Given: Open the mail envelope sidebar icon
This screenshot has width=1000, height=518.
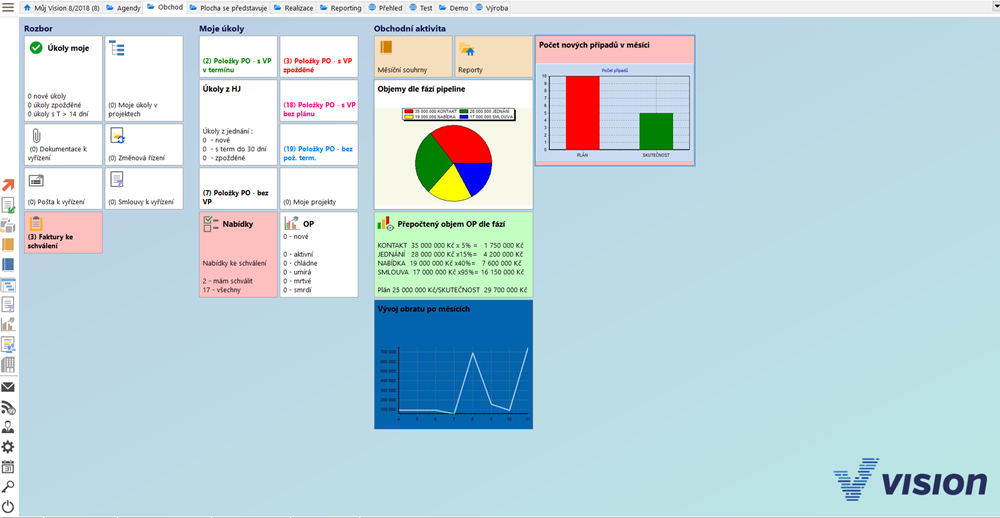Looking at the screenshot, I should tap(8, 387).
